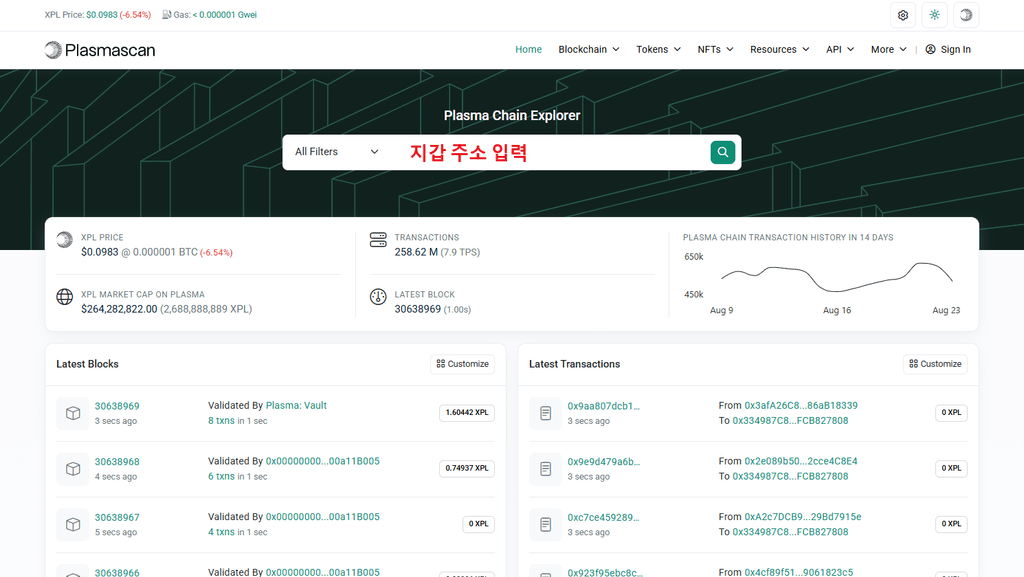Image resolution: width=1024 pixels, height=577 pixels.
Task: Click the 1.60442 XPL reward badge
Action: pos(467,413)
